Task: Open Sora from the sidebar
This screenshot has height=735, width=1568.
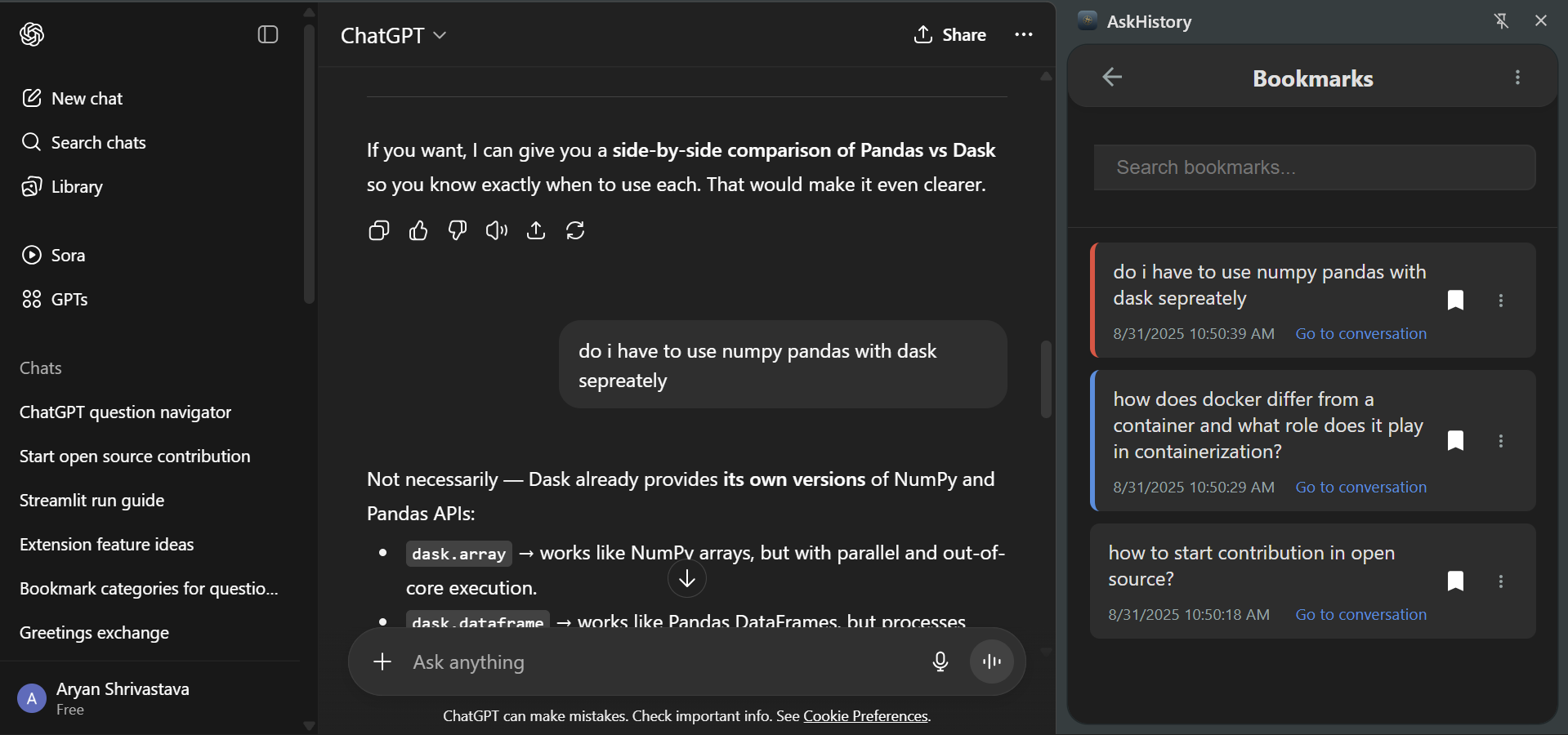Action: pyautogui.click(x=53, y=256)
